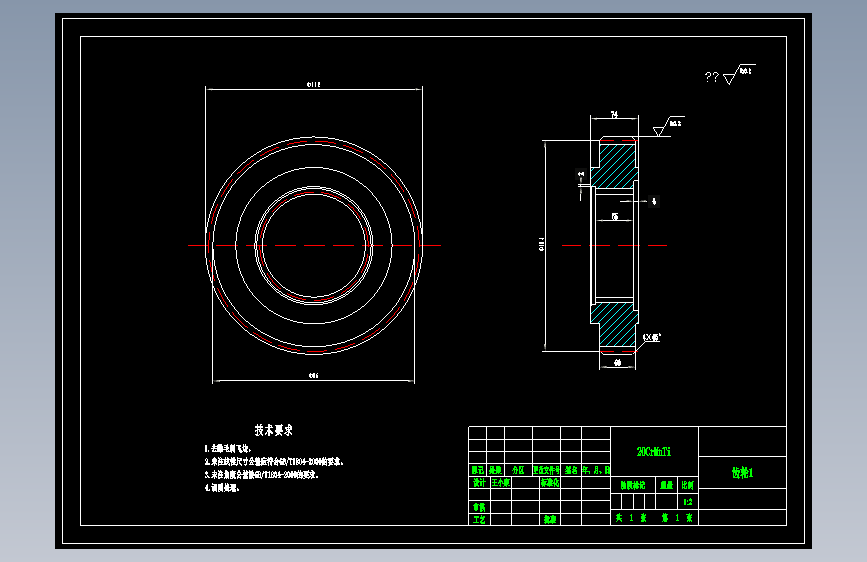This screenshot has height=562, width=867.
Task: Click the 1:2 scale value cell
Action: (687, 502)
